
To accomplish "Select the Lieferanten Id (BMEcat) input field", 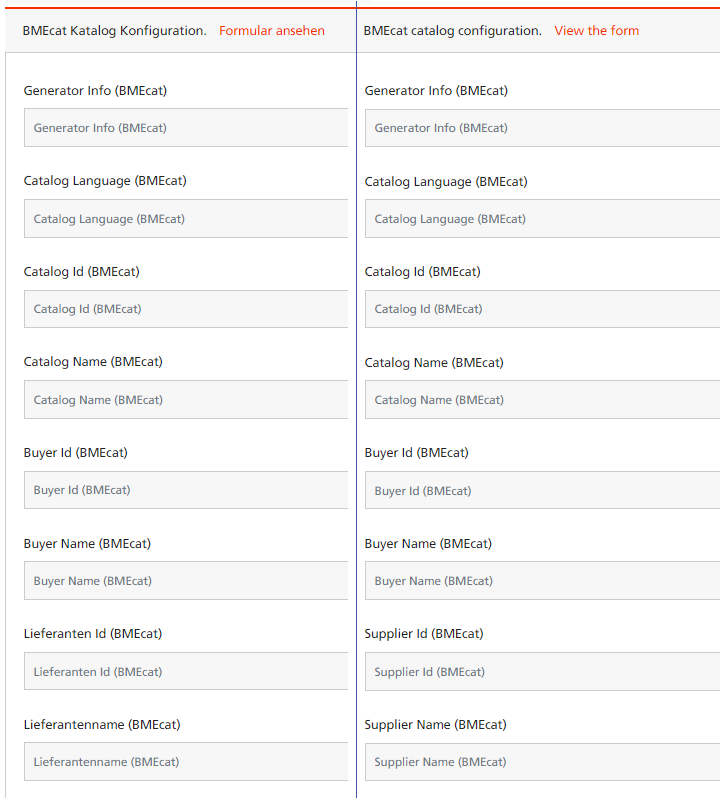I will 186,672.
